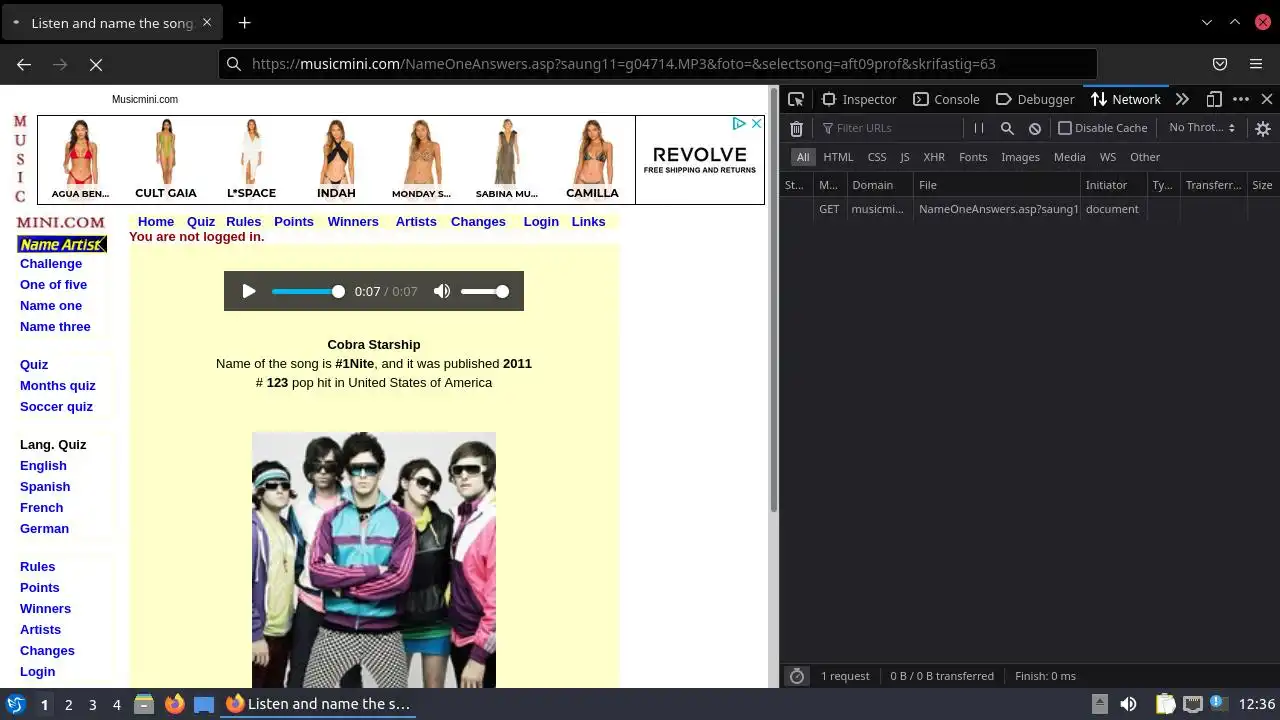Screen dimensions: 1280x720
Task: Enable the Disable Cache checkbox
Action: click(x=1065, y=128)
